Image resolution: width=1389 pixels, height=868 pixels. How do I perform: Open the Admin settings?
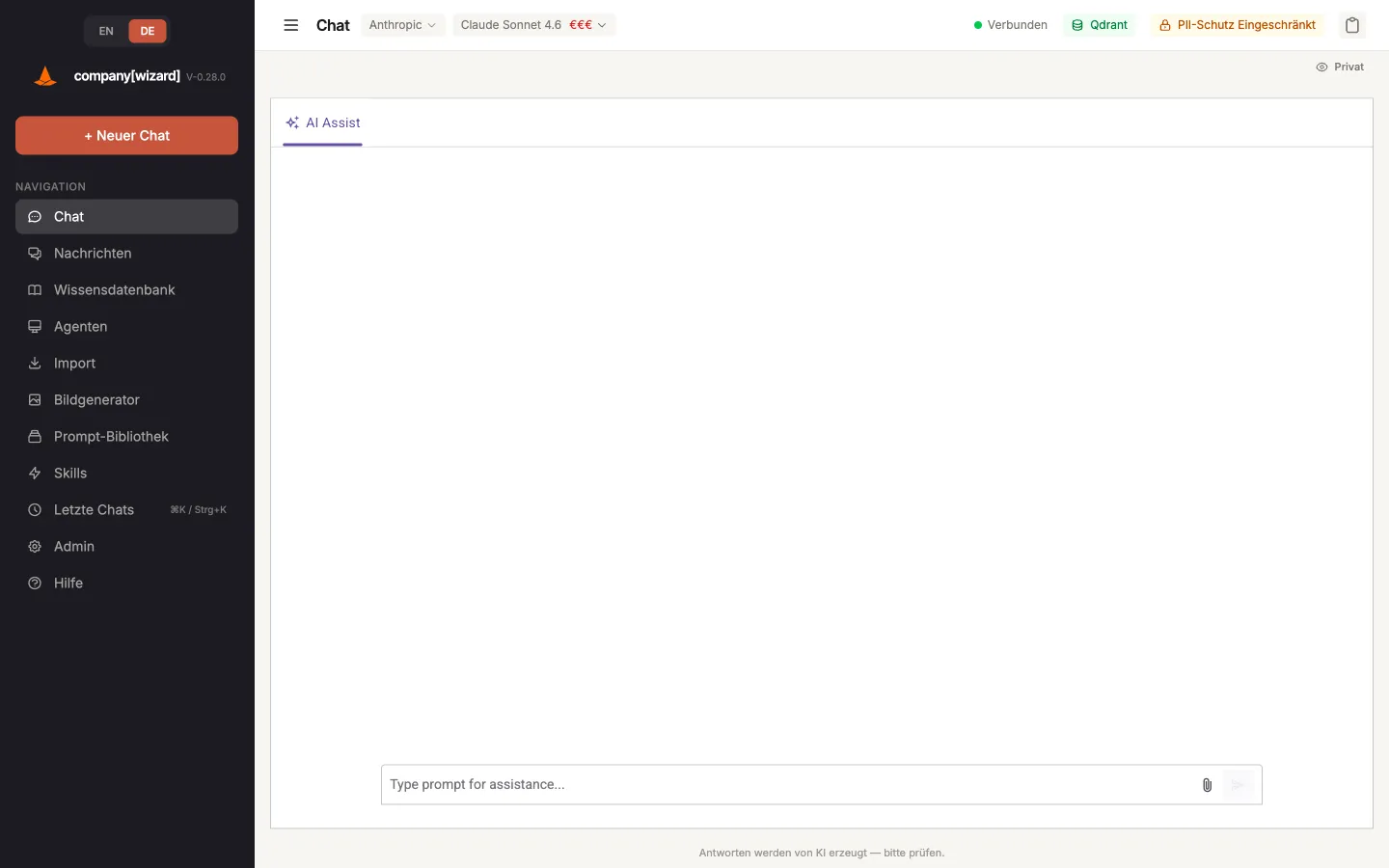point(126,547)
